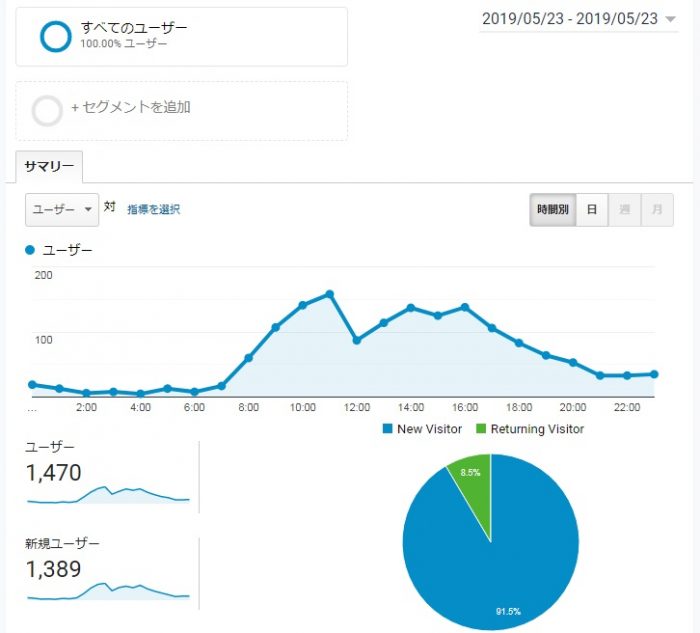
Task: Switch the chart to 日 daily view
Action: (x=592, y=210)
